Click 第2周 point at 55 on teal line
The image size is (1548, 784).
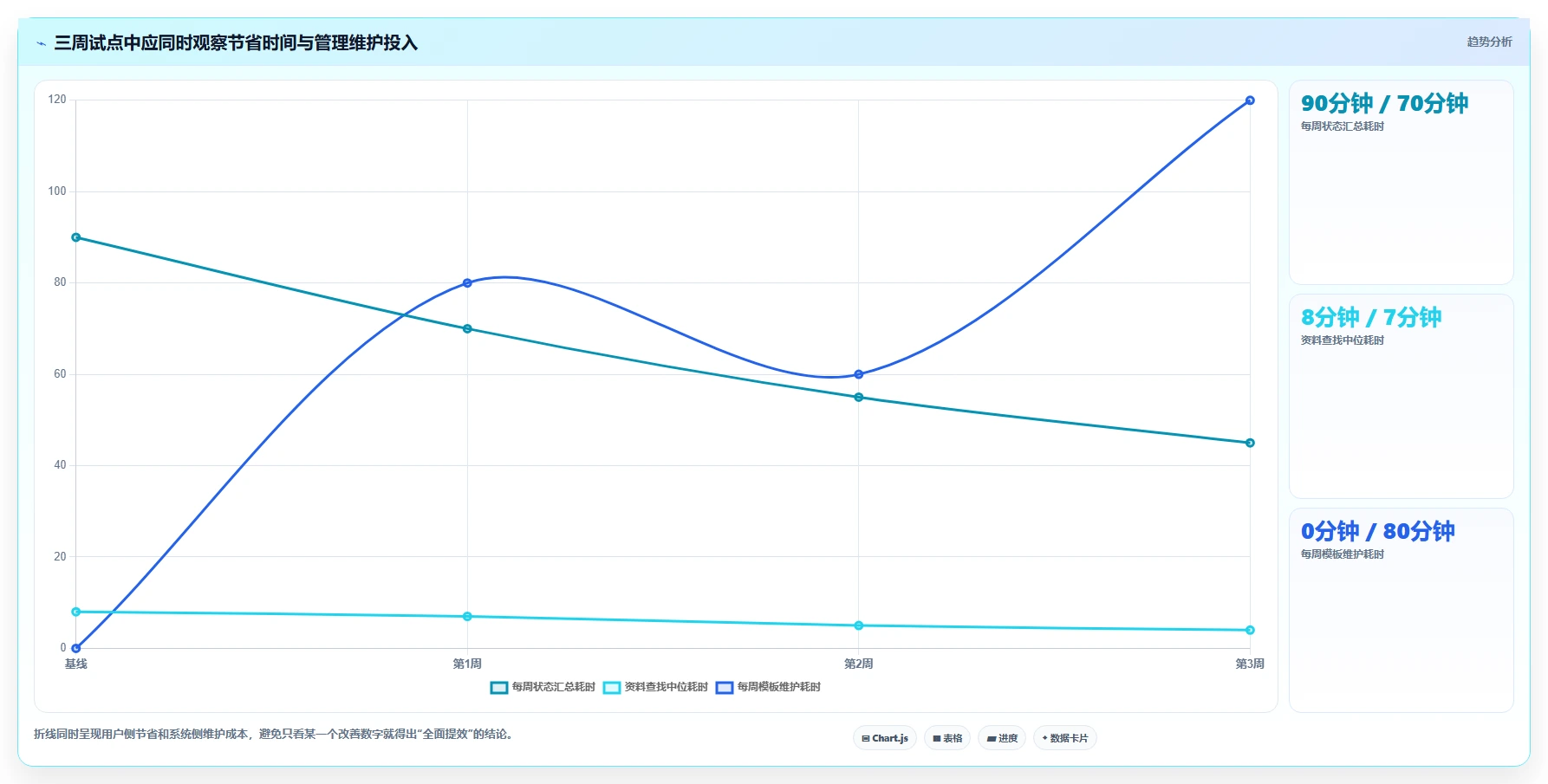tap(859, 398)
